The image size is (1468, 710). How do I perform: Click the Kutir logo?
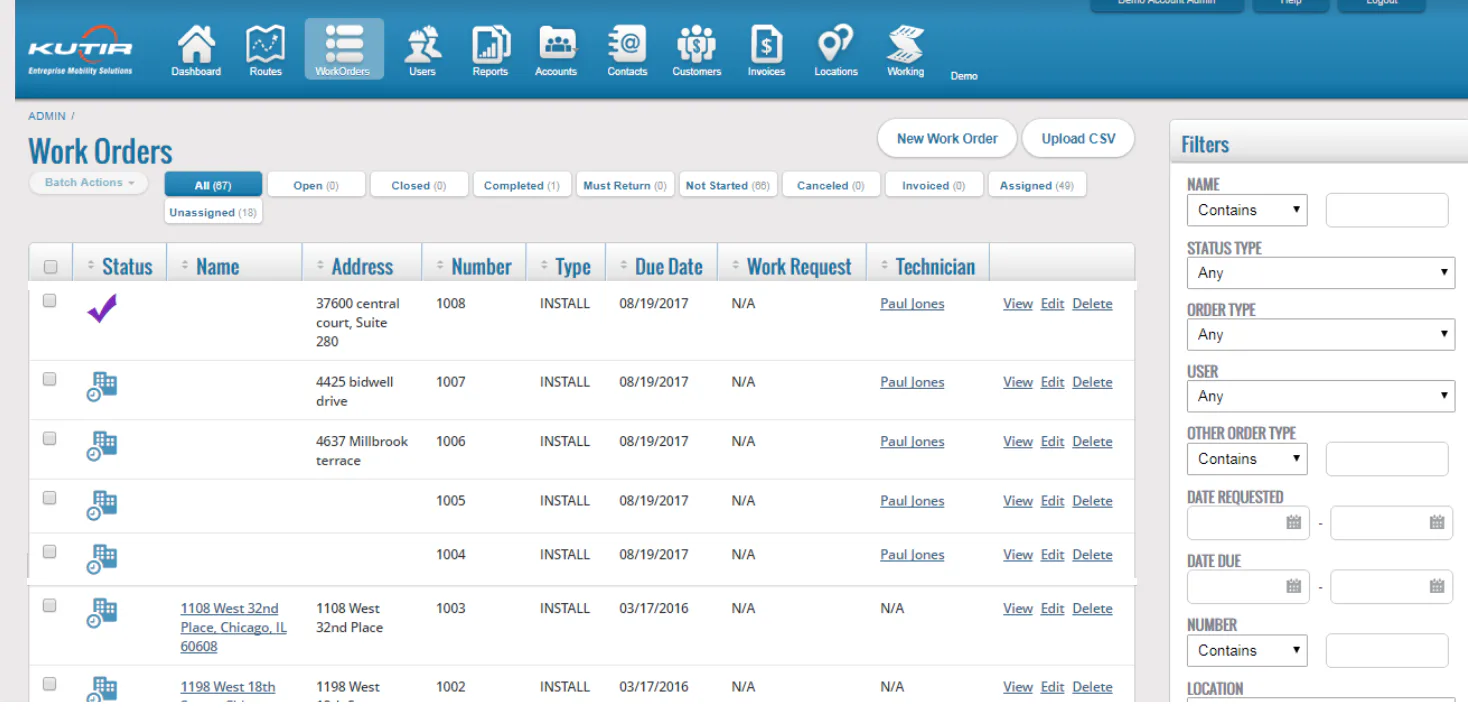(80, 52)
